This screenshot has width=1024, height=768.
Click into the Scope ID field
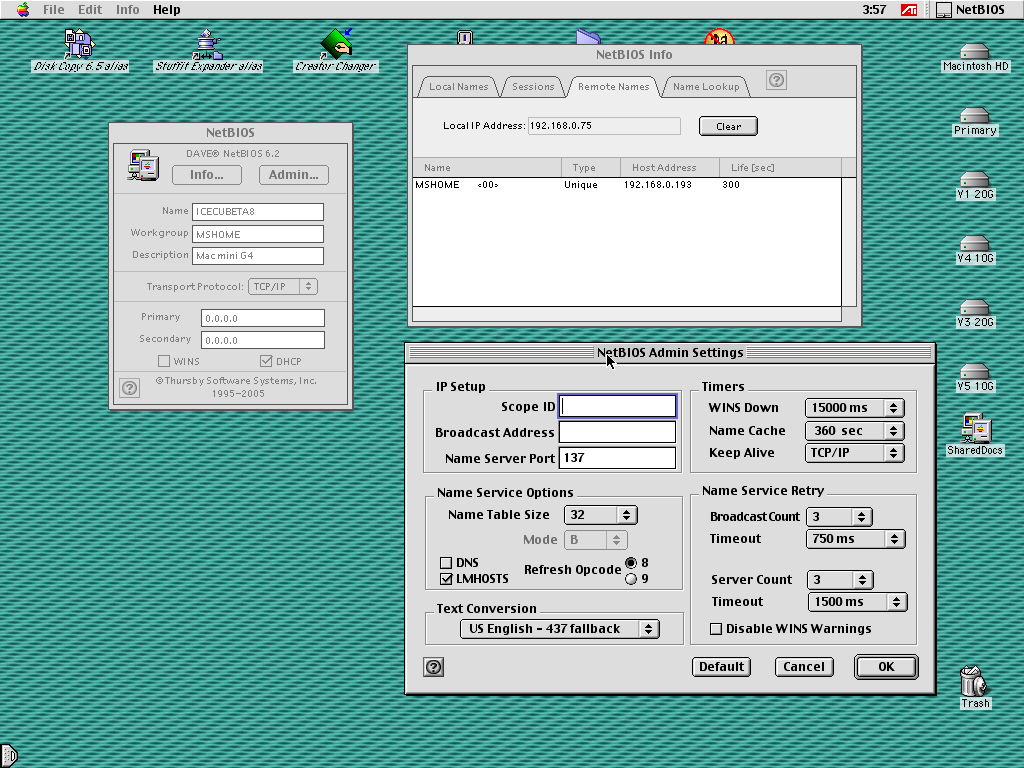(x=618, y=406)
